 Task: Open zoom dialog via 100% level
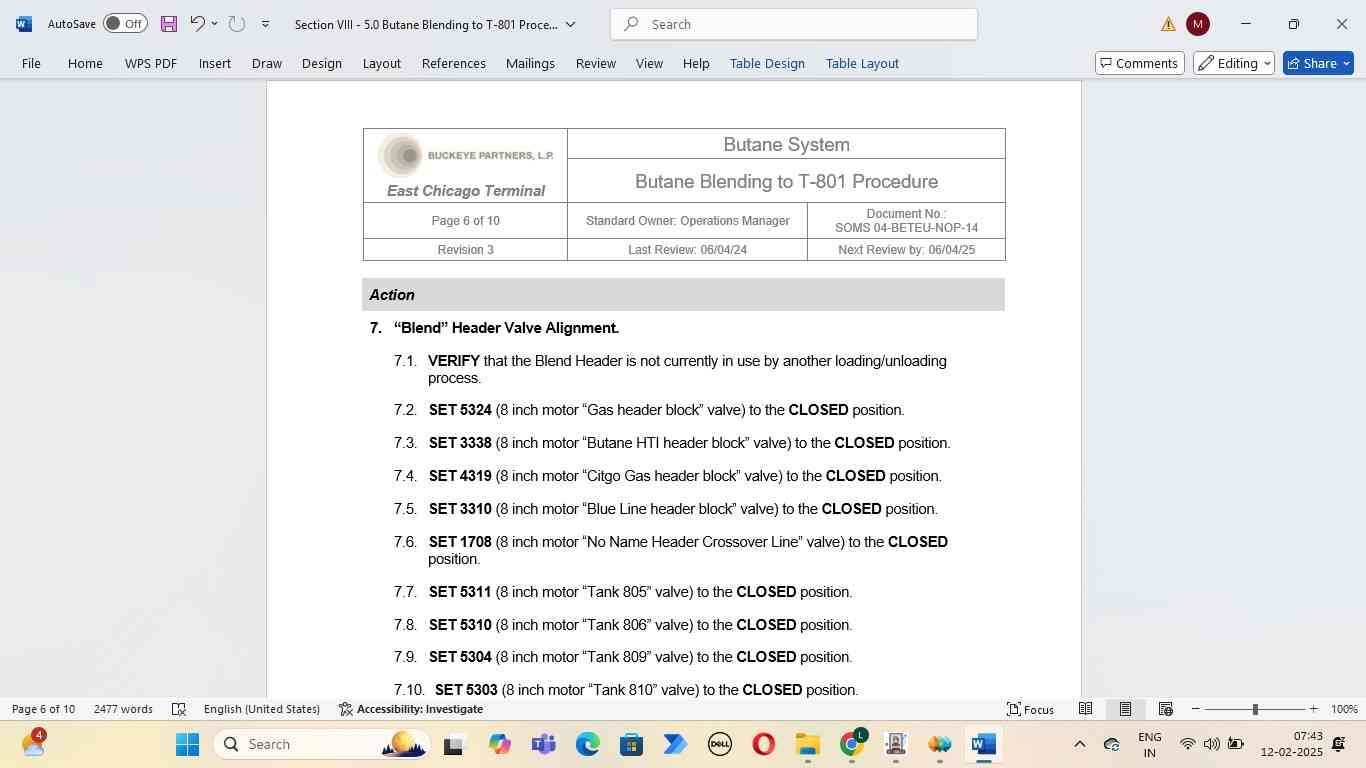[1344, 709]
